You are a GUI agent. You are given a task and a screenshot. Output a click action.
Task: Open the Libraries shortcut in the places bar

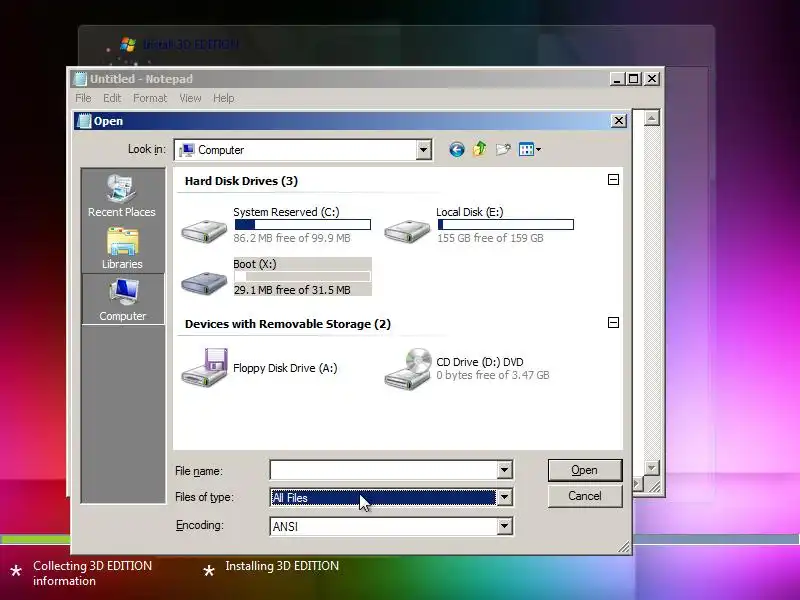[122, 248]
